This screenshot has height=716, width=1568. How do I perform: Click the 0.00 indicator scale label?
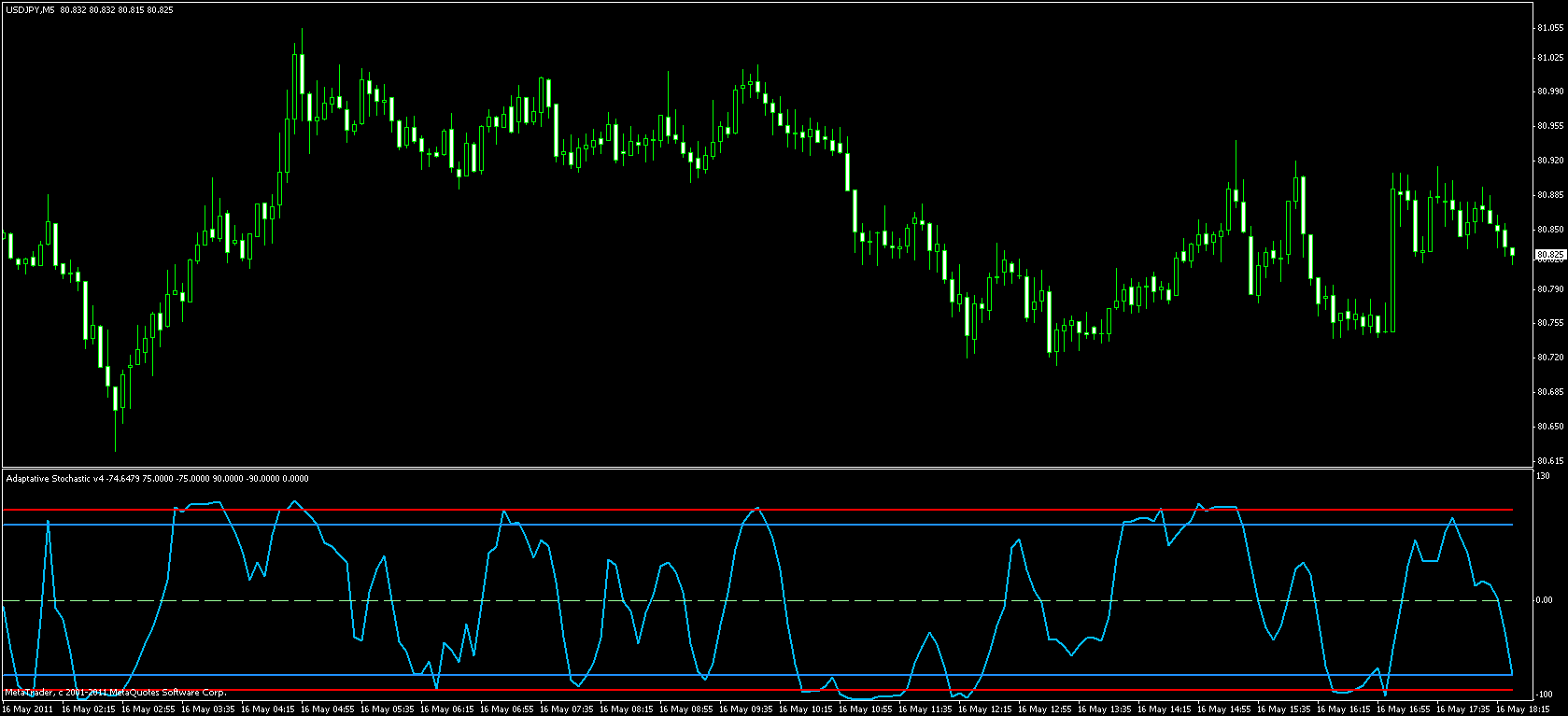pos(1544,600)
